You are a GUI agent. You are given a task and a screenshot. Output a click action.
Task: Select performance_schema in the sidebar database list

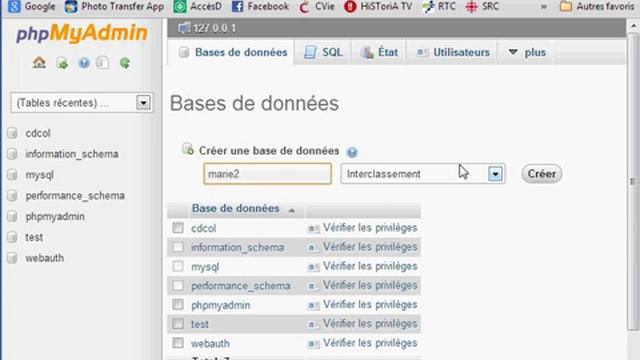pyautogui.click(x=75, y=196)
